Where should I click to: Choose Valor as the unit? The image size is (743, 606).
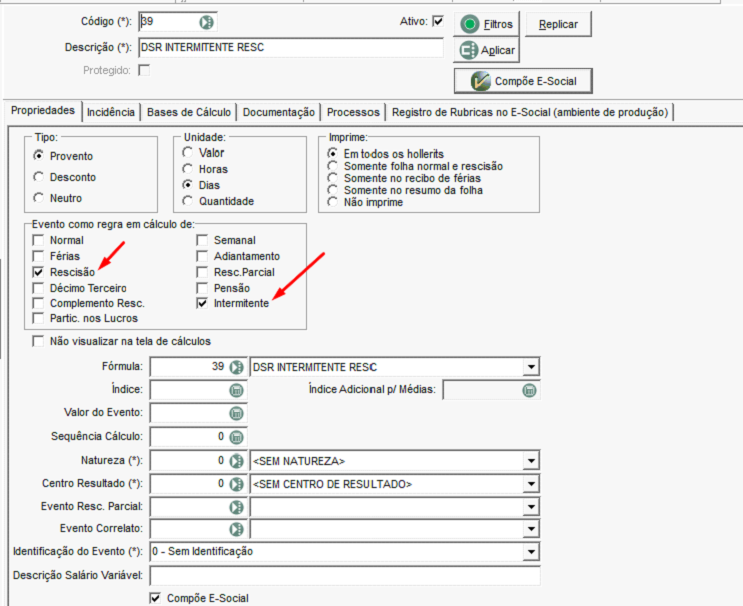(x=188, y=152)
